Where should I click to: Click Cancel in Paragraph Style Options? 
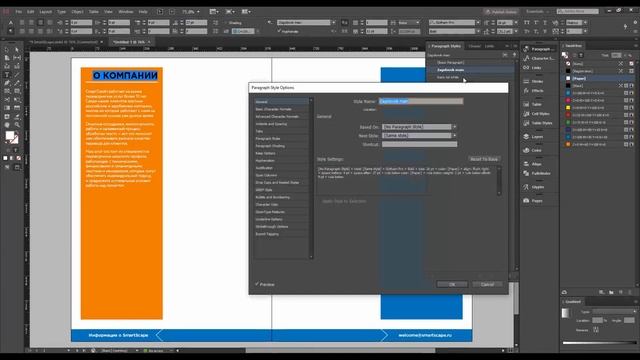point(487,284)
